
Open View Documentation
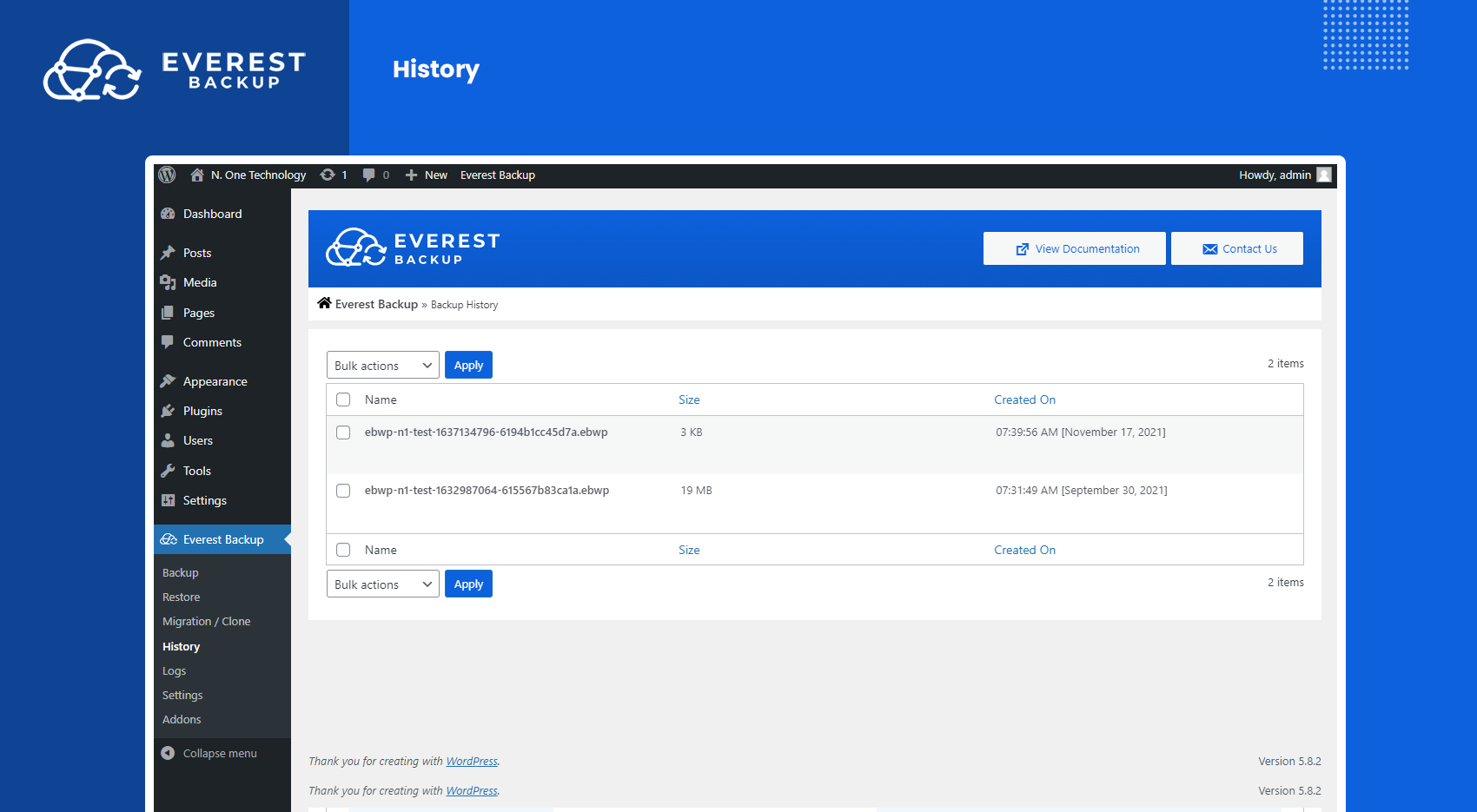[1075, 248]
